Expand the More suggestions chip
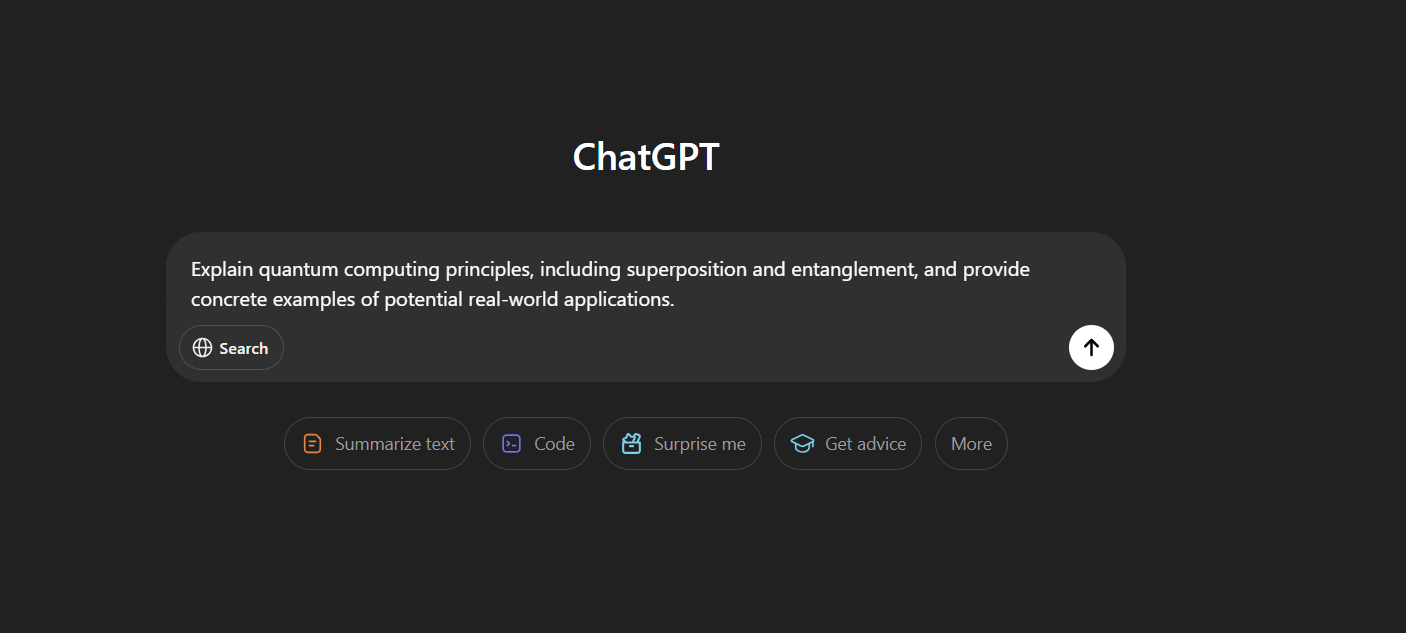This screenshot has width=1406, height=633. coord(971,444)
